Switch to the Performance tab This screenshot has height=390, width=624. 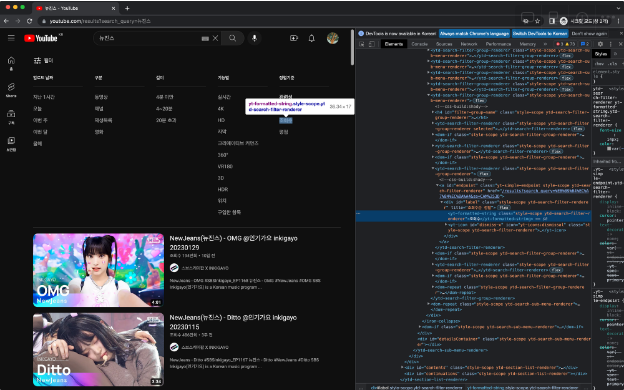click(498, 44)
